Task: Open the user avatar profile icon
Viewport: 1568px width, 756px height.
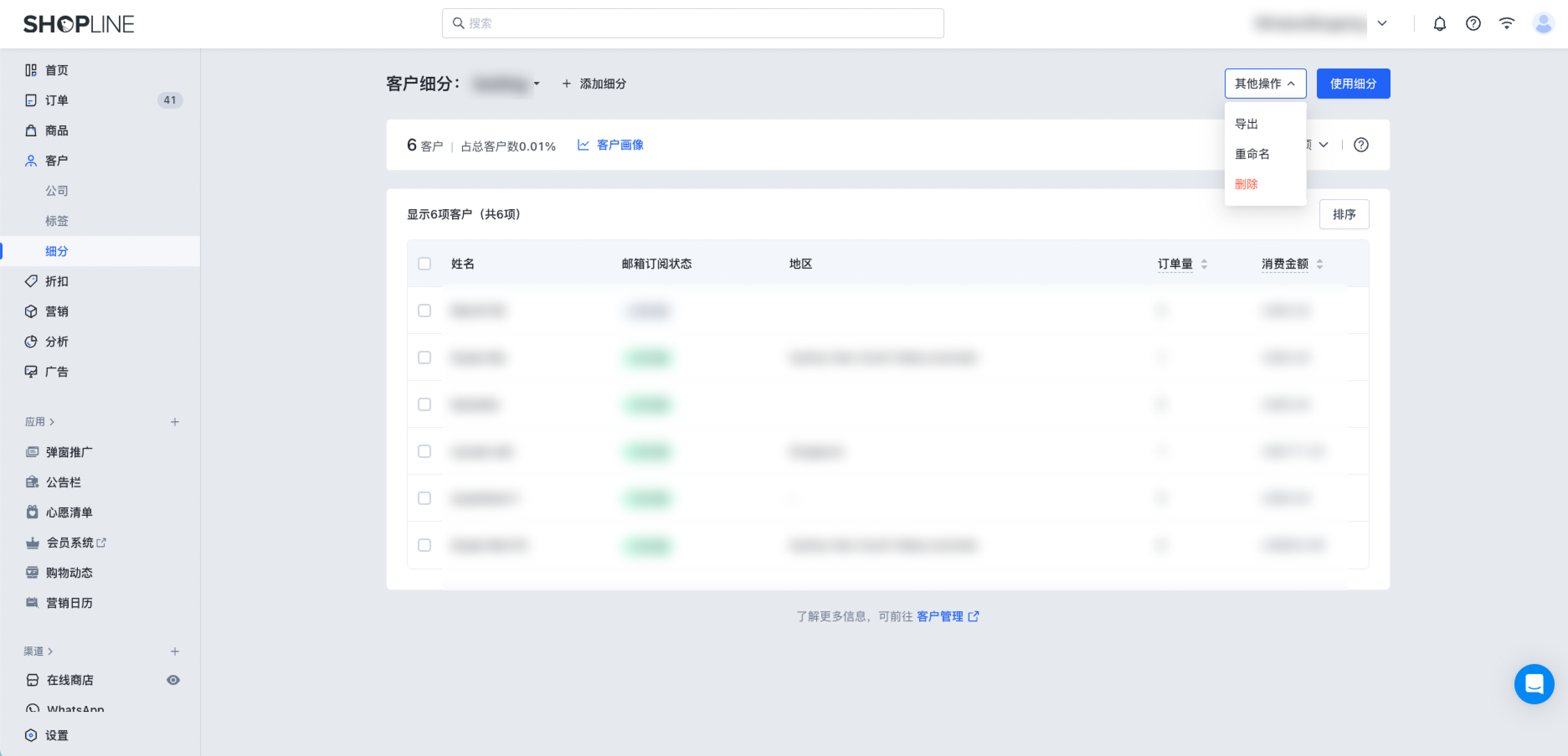Action: tap(1544, 24)
